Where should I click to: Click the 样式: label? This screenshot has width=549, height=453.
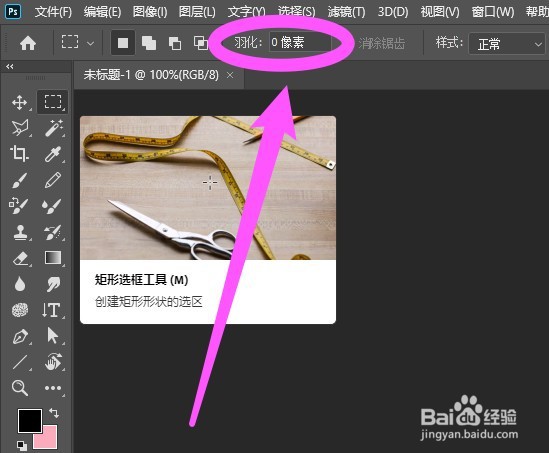pyautogui.click(x=449, y=43)
